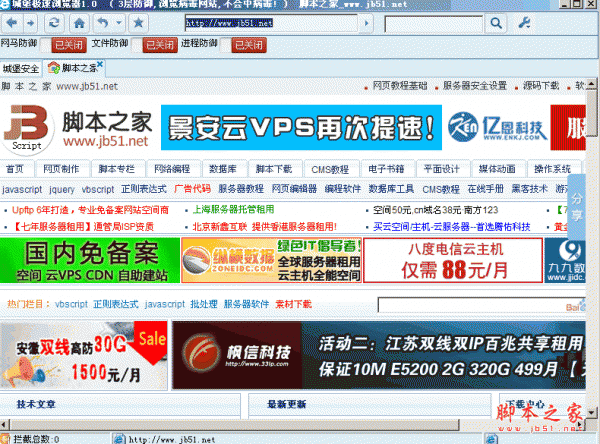This screenshot has height=444, width=600.
Task: Open address bar history dropdown arrow
Action: coord(366,23)
